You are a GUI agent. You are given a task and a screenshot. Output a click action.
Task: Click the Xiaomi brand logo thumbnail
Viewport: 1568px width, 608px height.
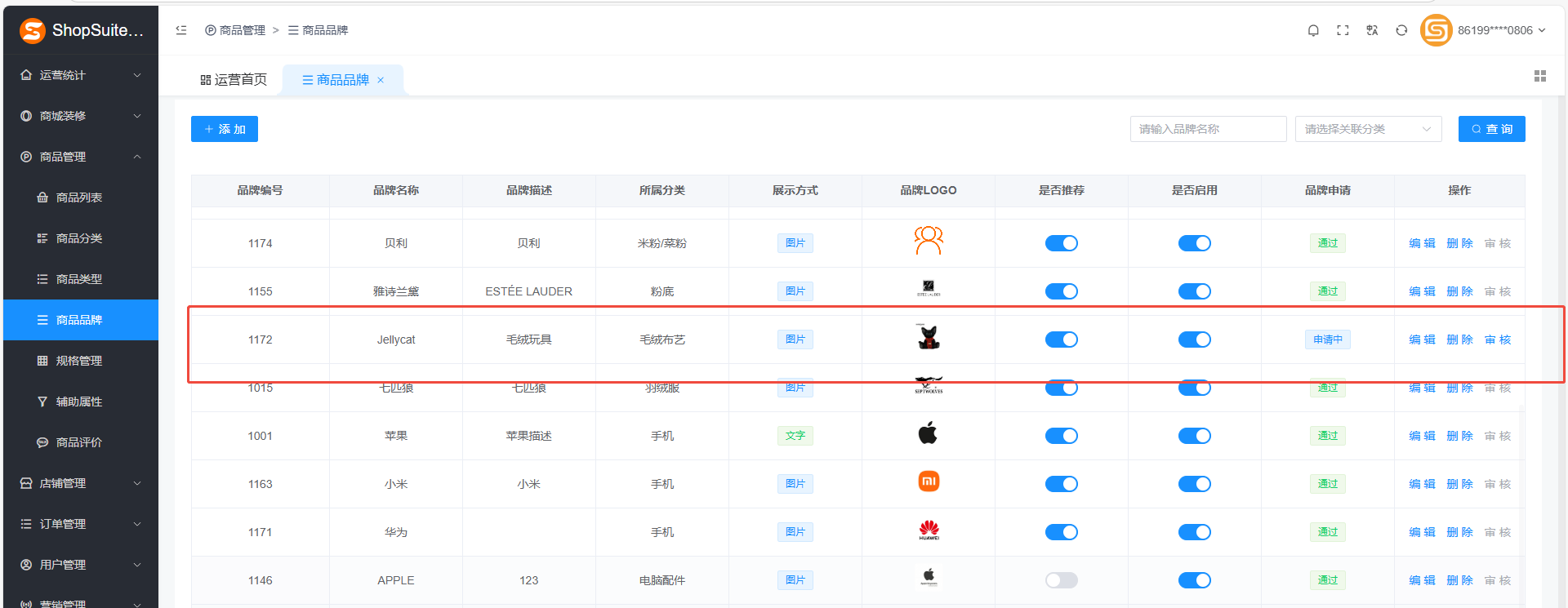click(929, 482)
